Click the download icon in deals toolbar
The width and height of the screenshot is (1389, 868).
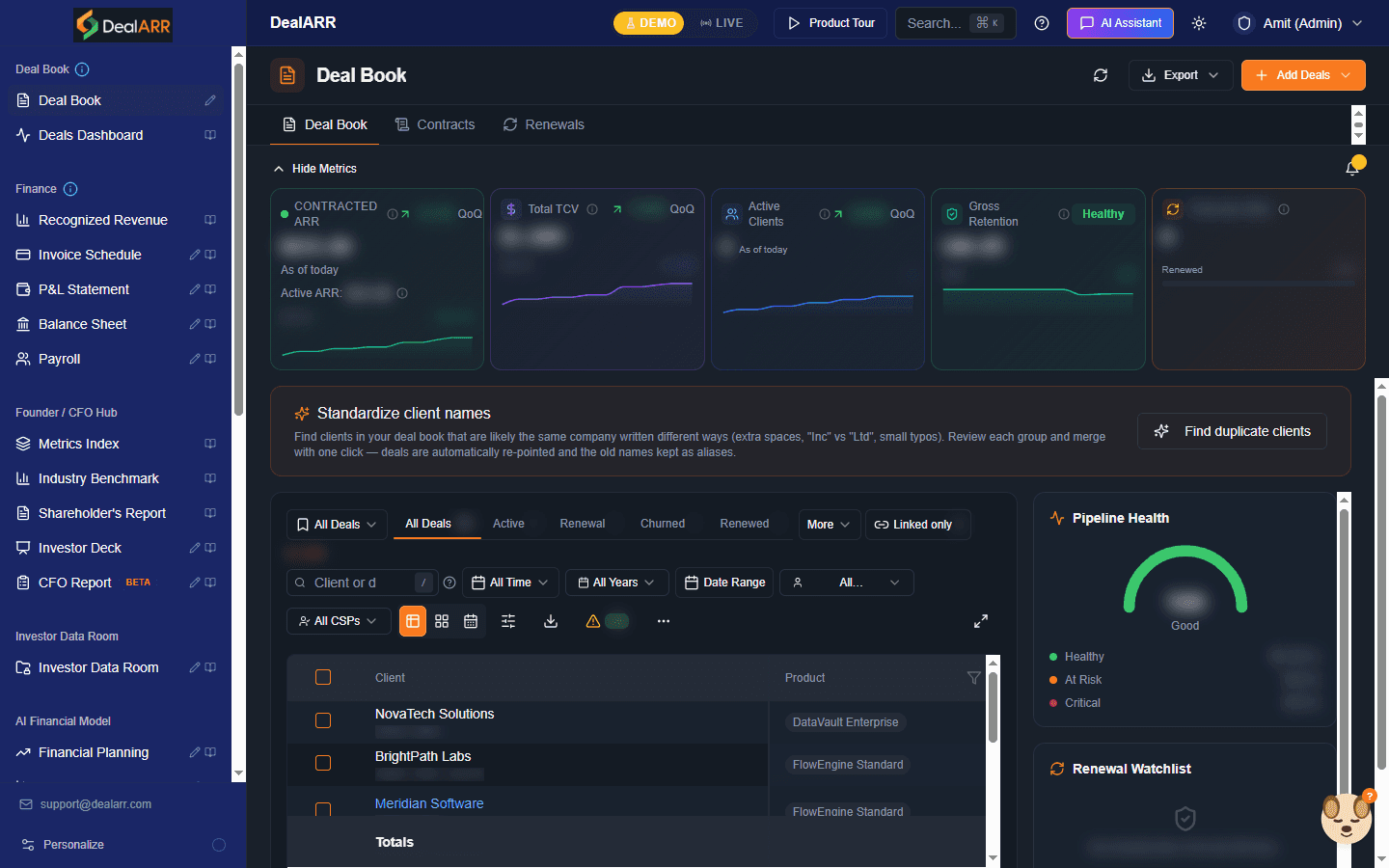tap(551, 621)
